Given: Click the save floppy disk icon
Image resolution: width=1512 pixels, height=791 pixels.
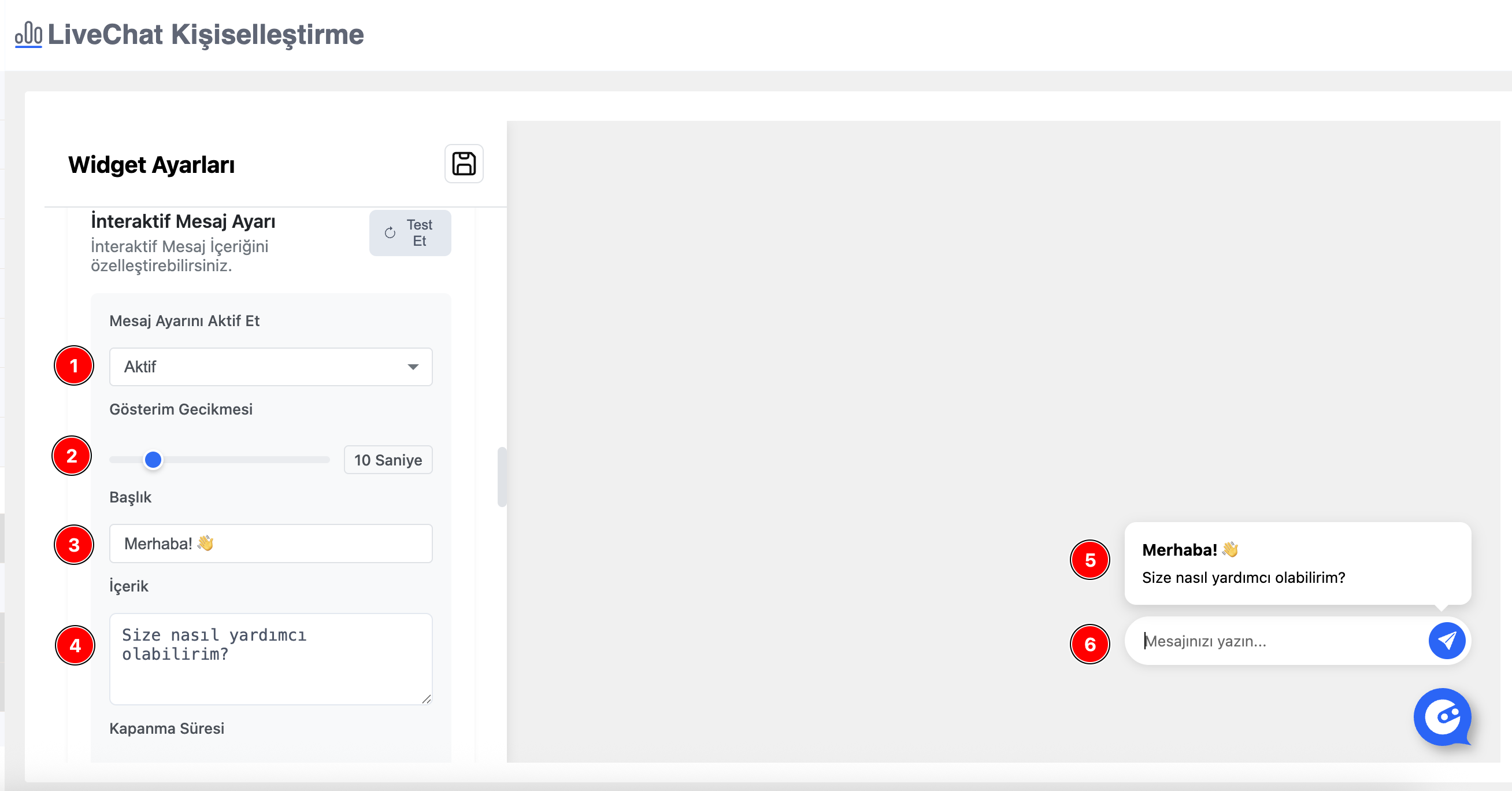Looking at the screenshot, I should (464, 164).
